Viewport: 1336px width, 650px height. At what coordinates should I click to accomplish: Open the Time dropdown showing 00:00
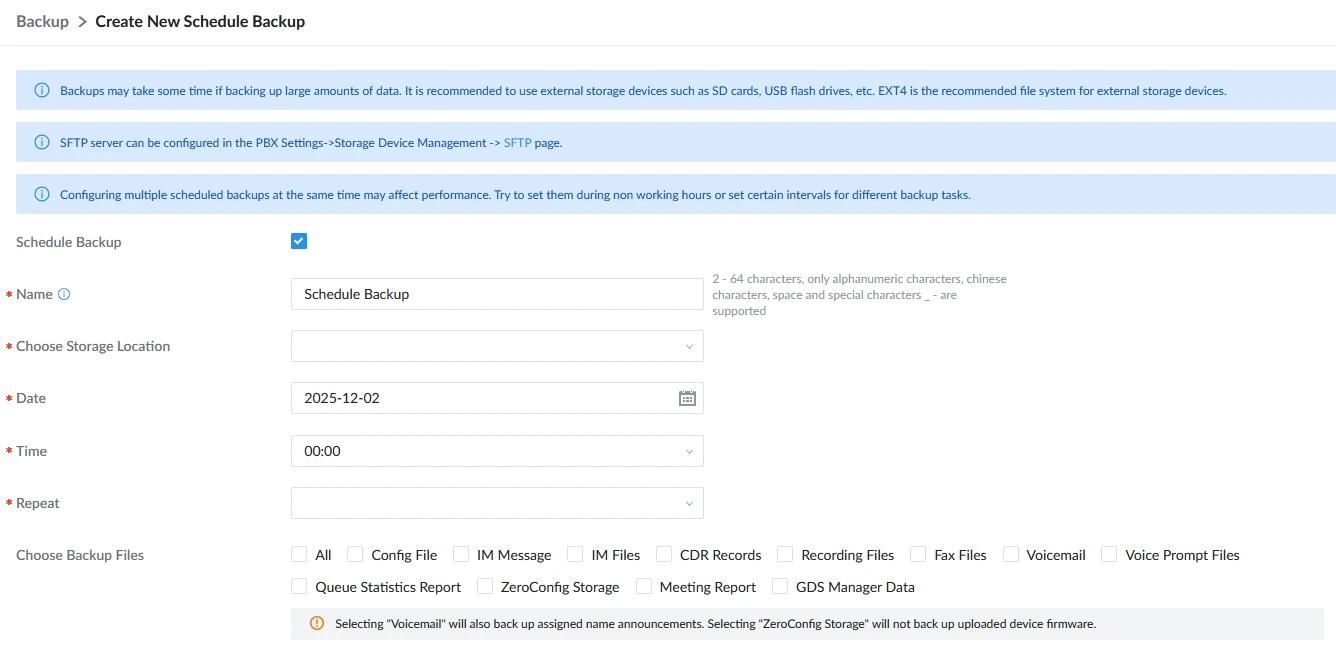(497, 451)
